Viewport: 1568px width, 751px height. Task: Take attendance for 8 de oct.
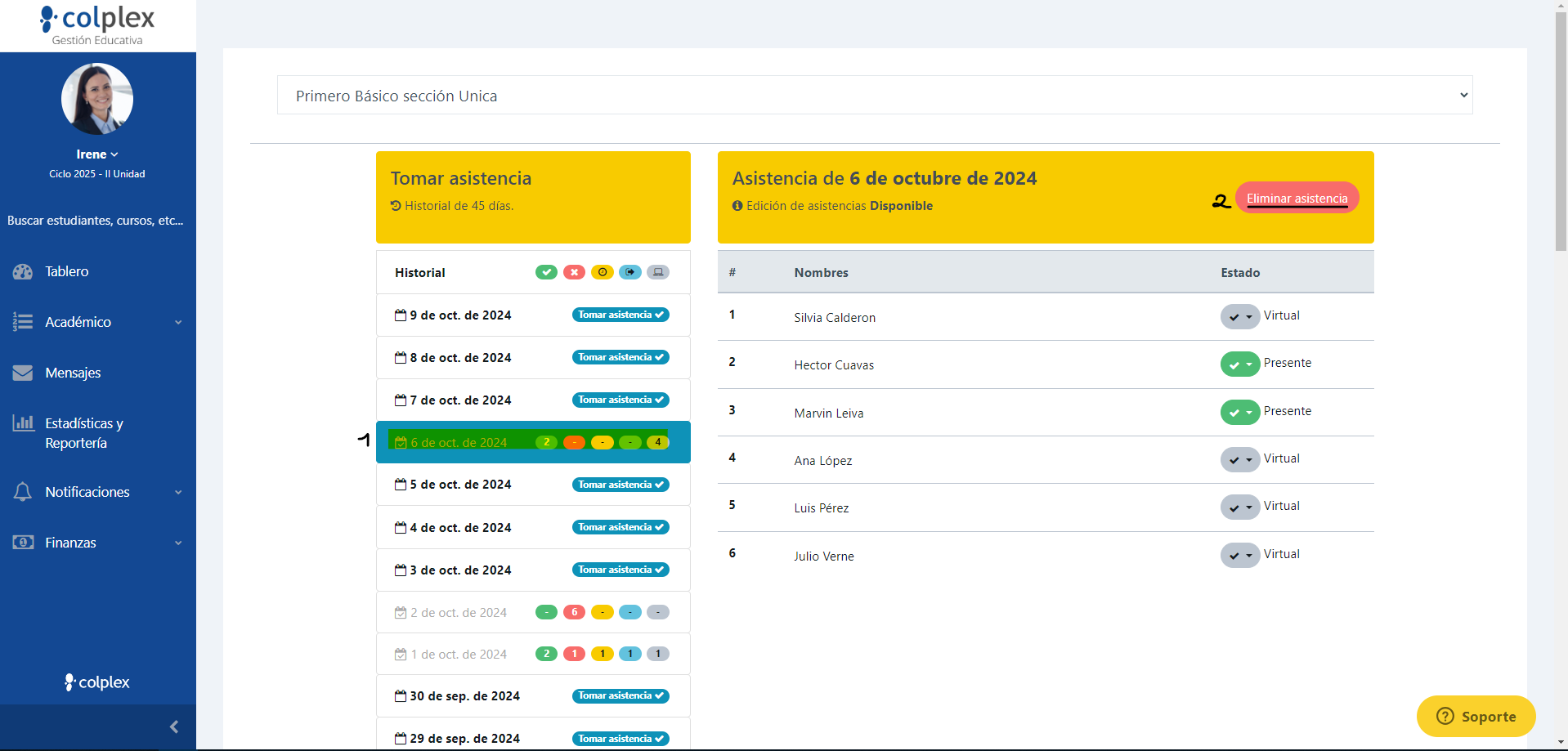[620, 357]
